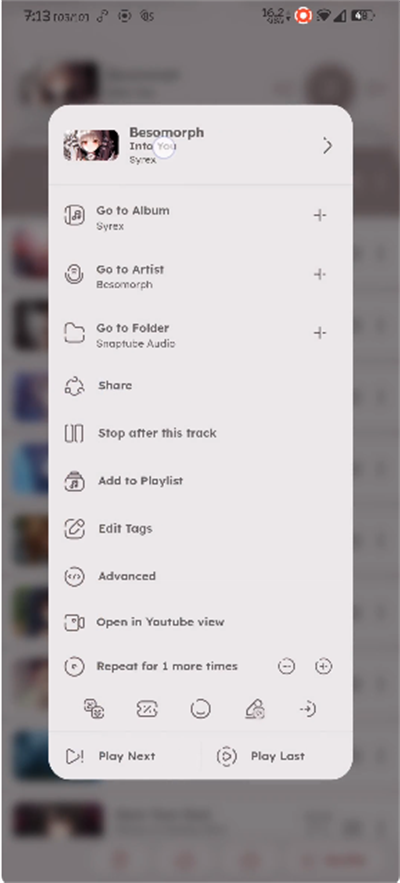Tap the plus icon beside Go to Folder

pos(320,333)
